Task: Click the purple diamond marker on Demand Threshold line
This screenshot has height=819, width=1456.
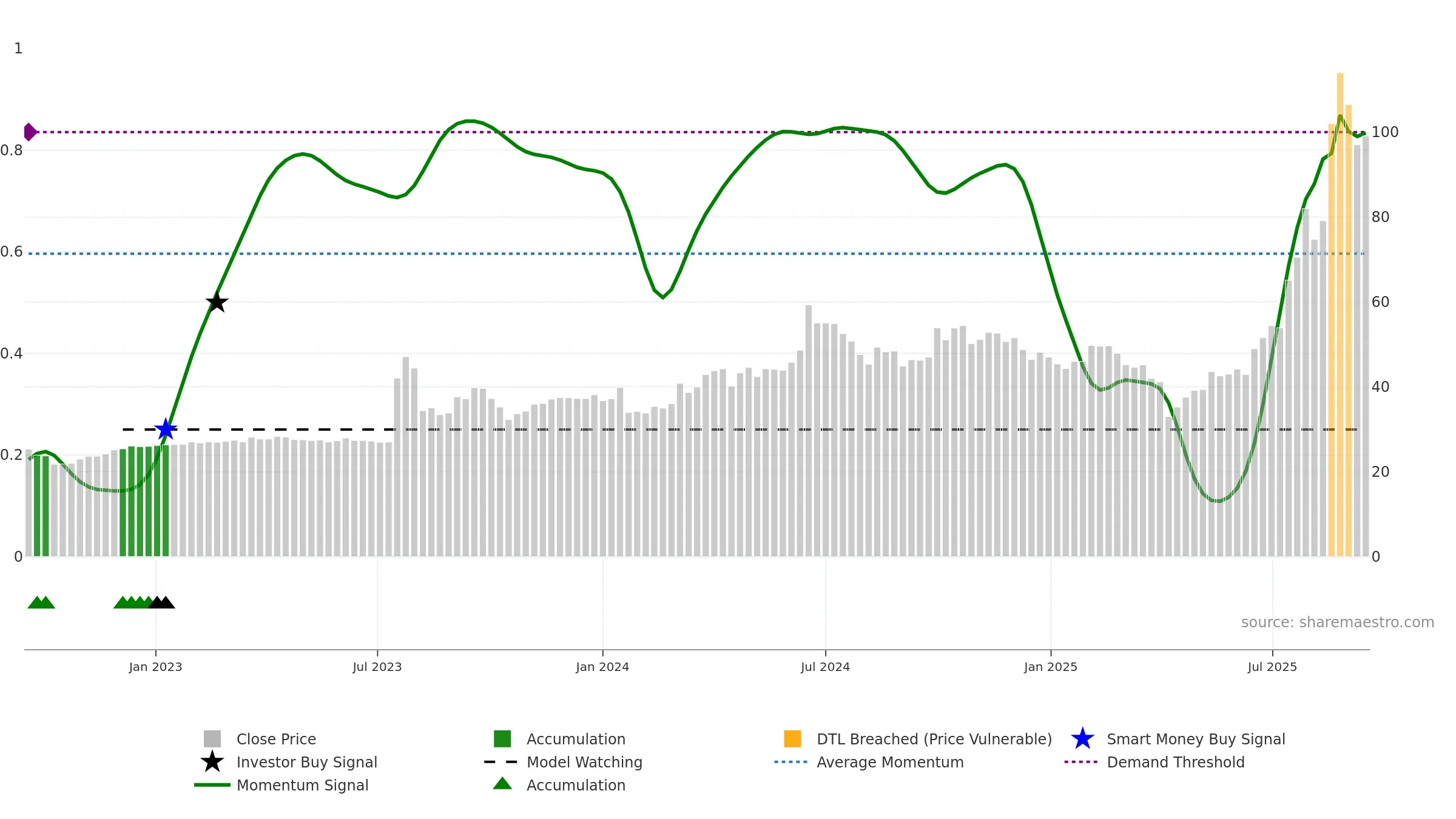Action: tap(30, 132)
